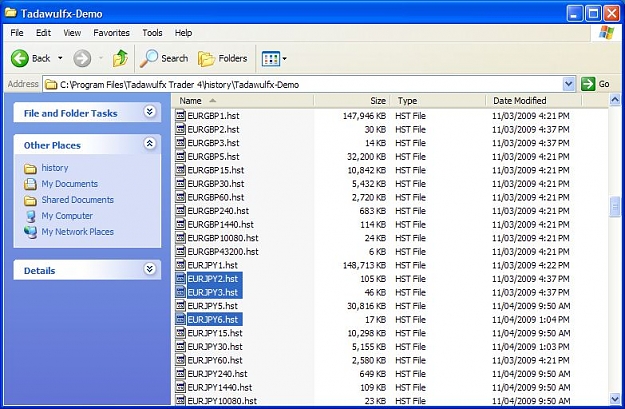Click the Go button
This screenshot has width=625, height=409.
click(596, 85)
